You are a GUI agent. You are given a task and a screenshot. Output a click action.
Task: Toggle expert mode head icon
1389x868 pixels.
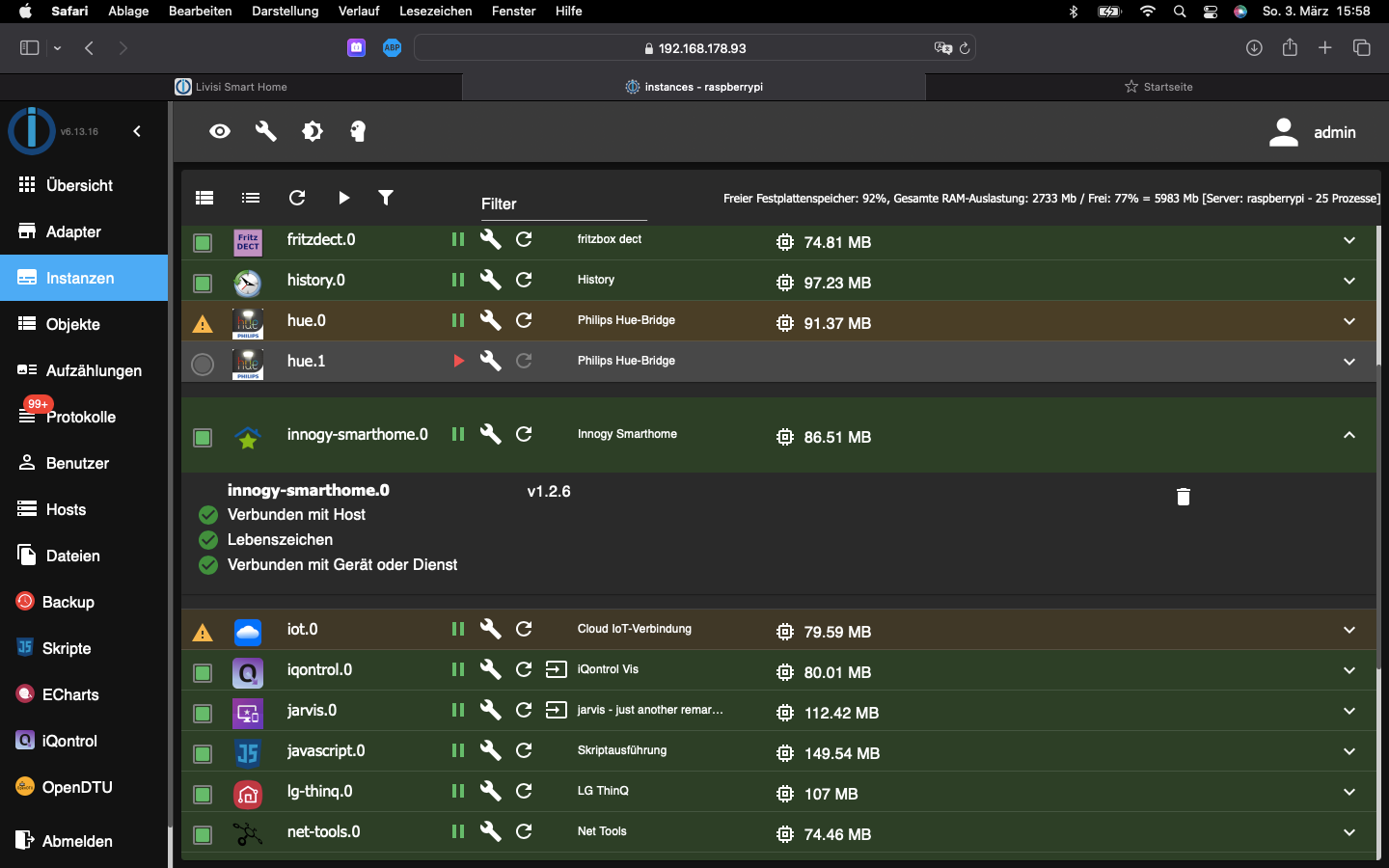(358, 131)
